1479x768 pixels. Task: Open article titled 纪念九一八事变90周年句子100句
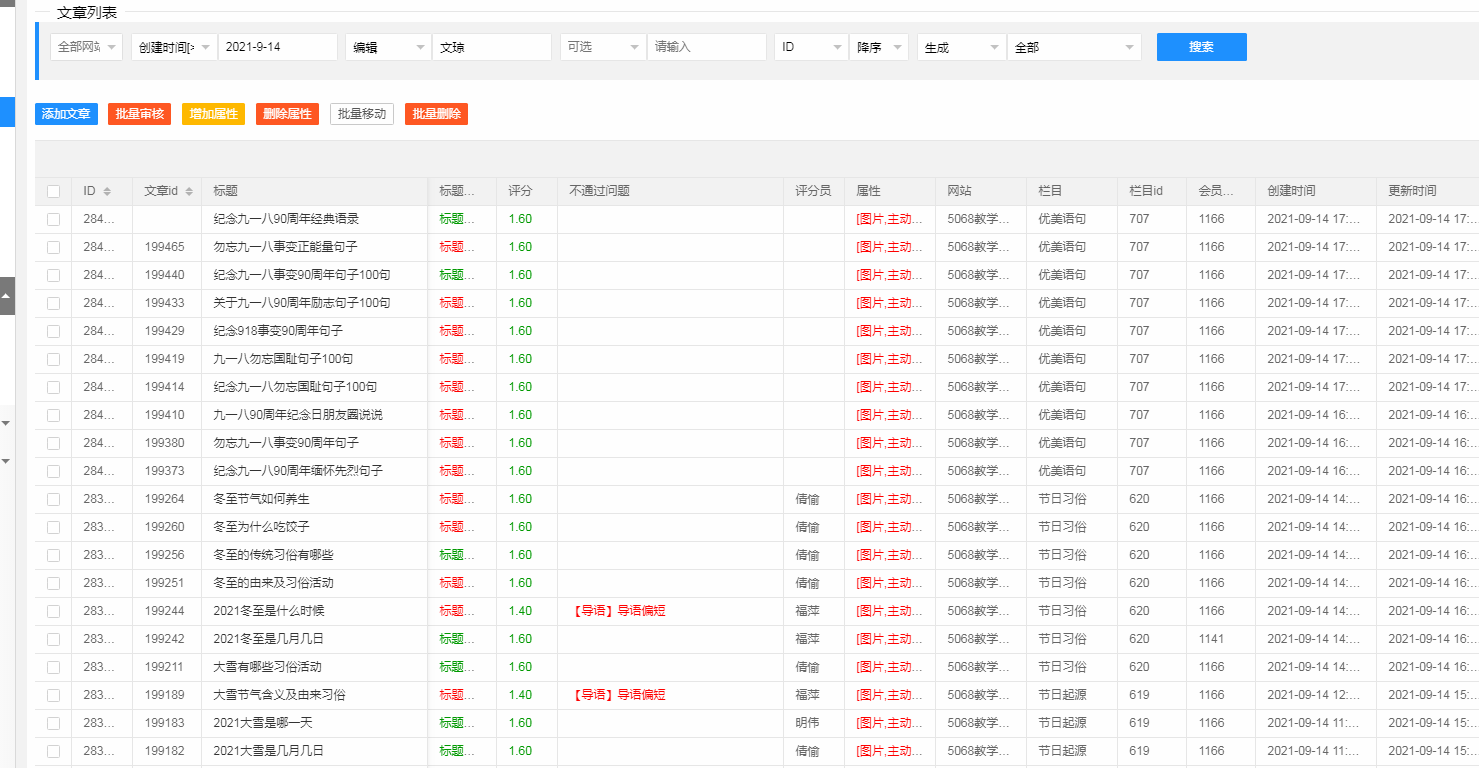click(x=302, y=275)
